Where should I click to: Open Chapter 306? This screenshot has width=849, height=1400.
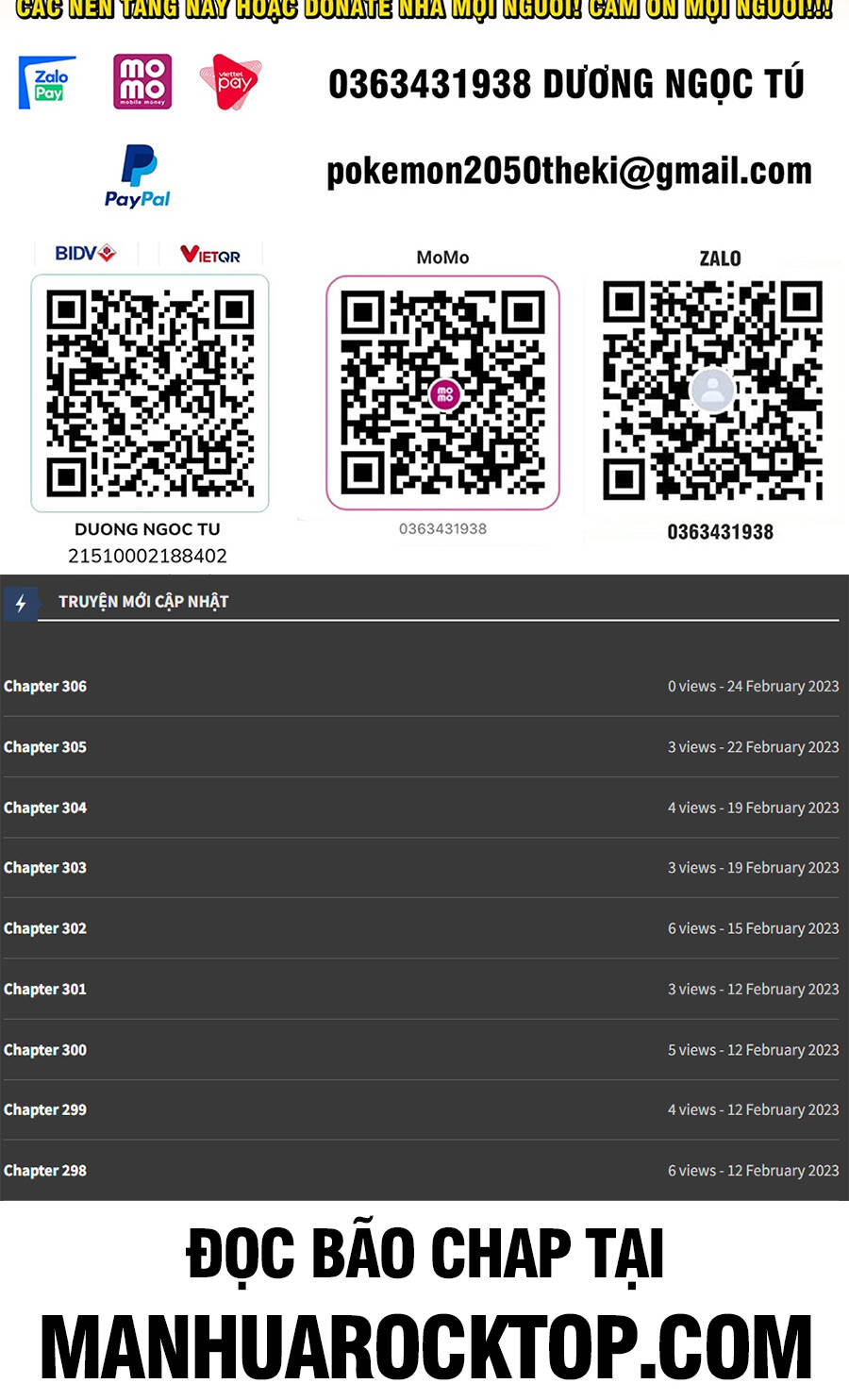click(x=45, y=687)
